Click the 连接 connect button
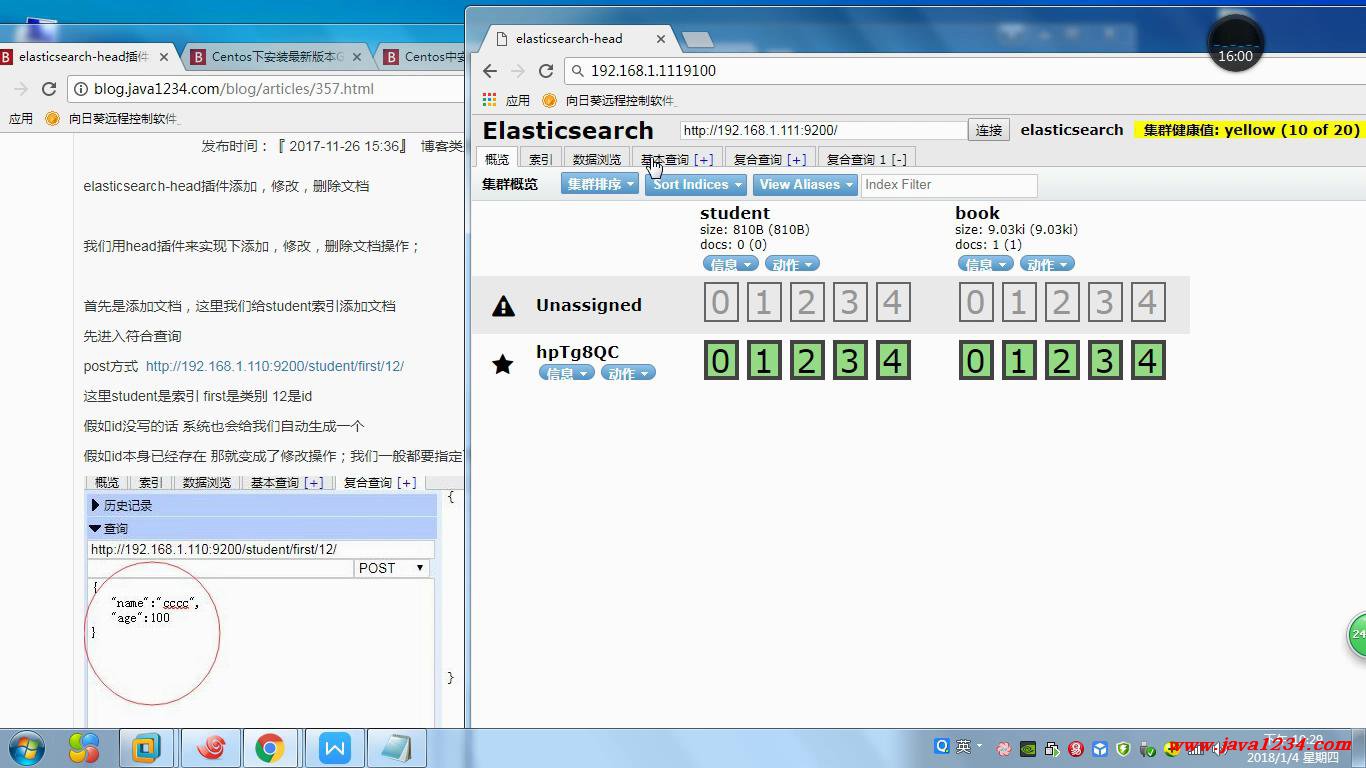The width and height of the screenshot is (1366, 768). [988, 130]
